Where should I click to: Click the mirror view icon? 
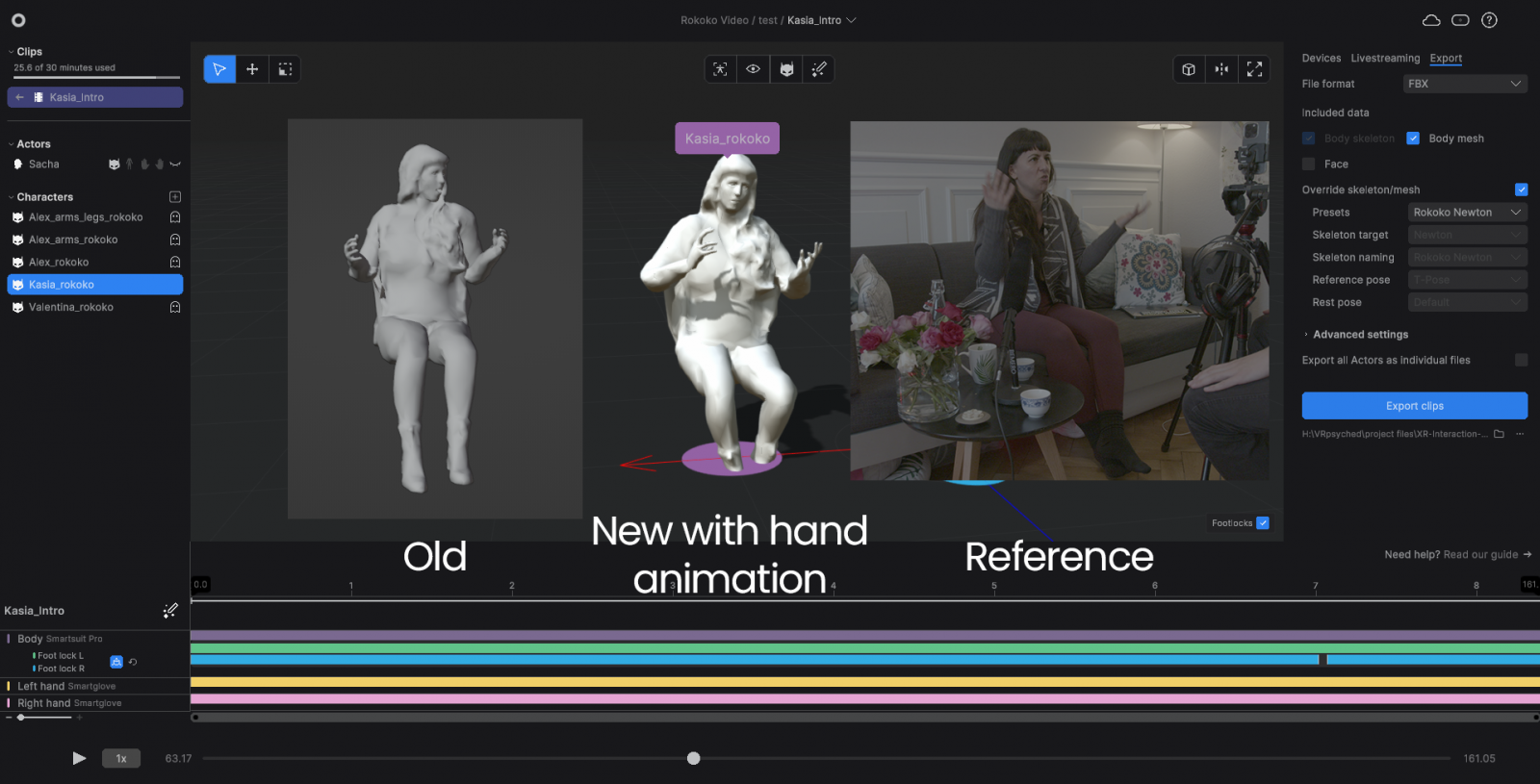point(1221,69)
